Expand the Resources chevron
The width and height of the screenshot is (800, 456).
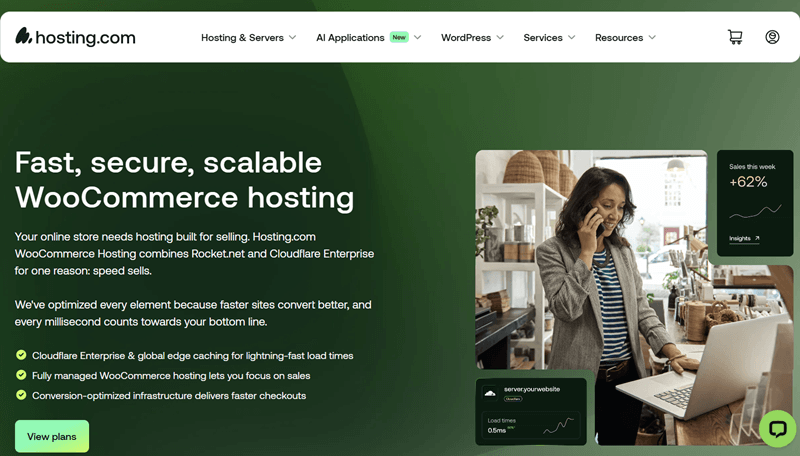[x=652, y=37]
